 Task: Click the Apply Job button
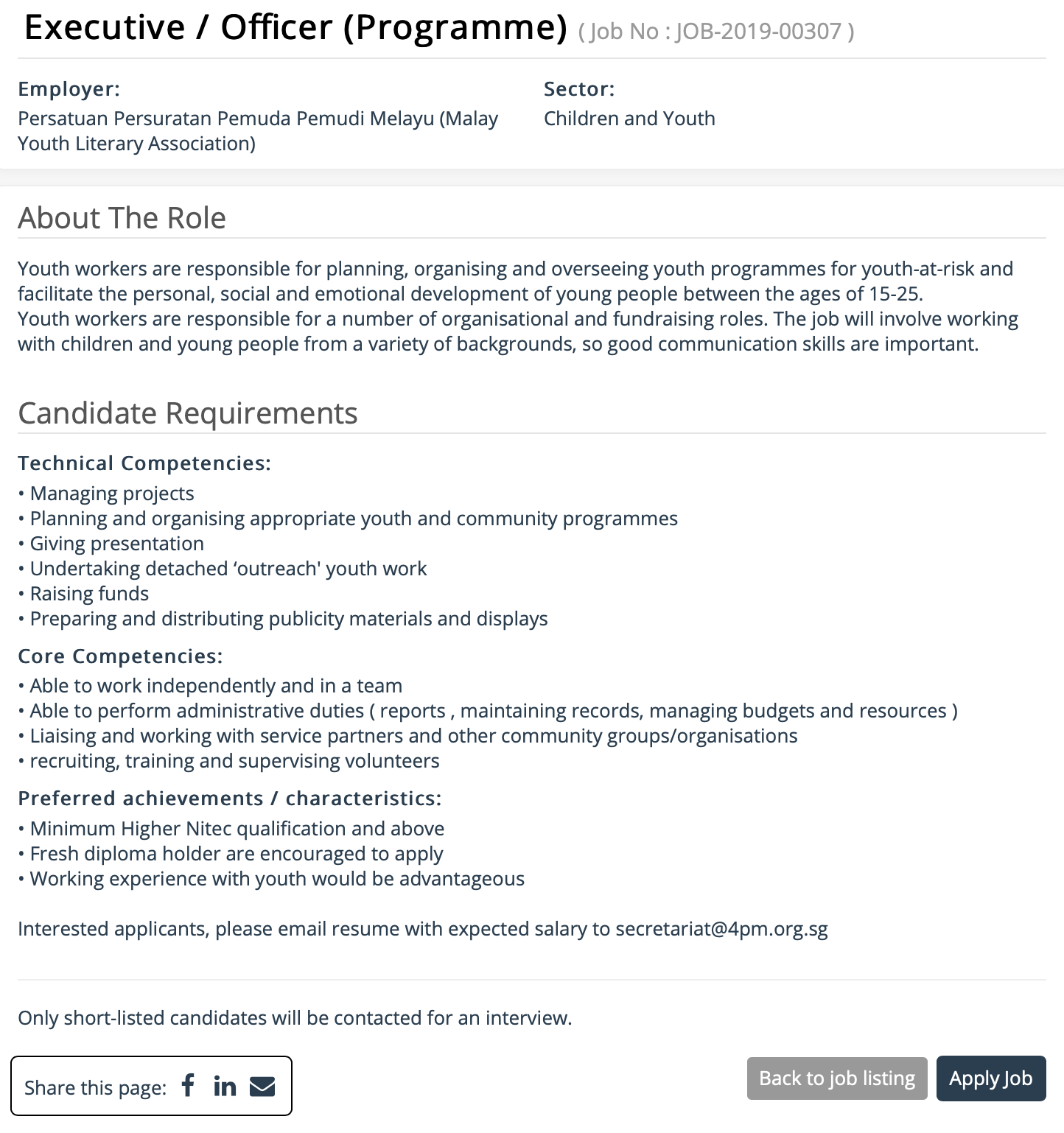point(991,1078)
